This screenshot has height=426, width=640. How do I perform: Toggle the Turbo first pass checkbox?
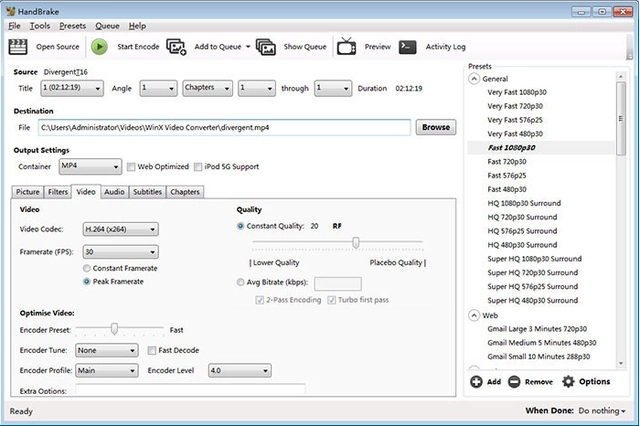click(x=331, y=300)
